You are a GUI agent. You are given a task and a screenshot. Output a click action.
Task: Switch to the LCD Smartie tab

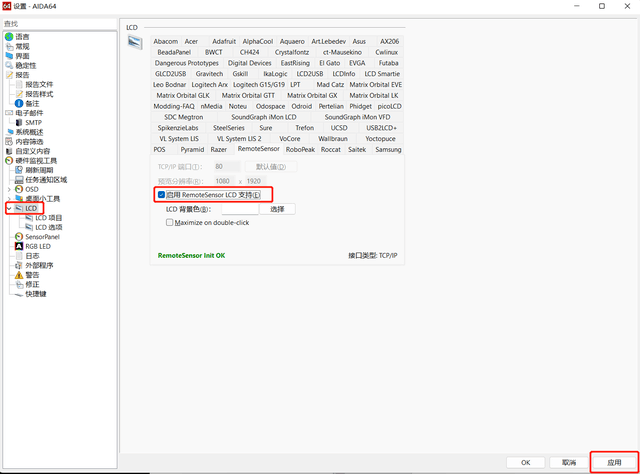(382, 73)
